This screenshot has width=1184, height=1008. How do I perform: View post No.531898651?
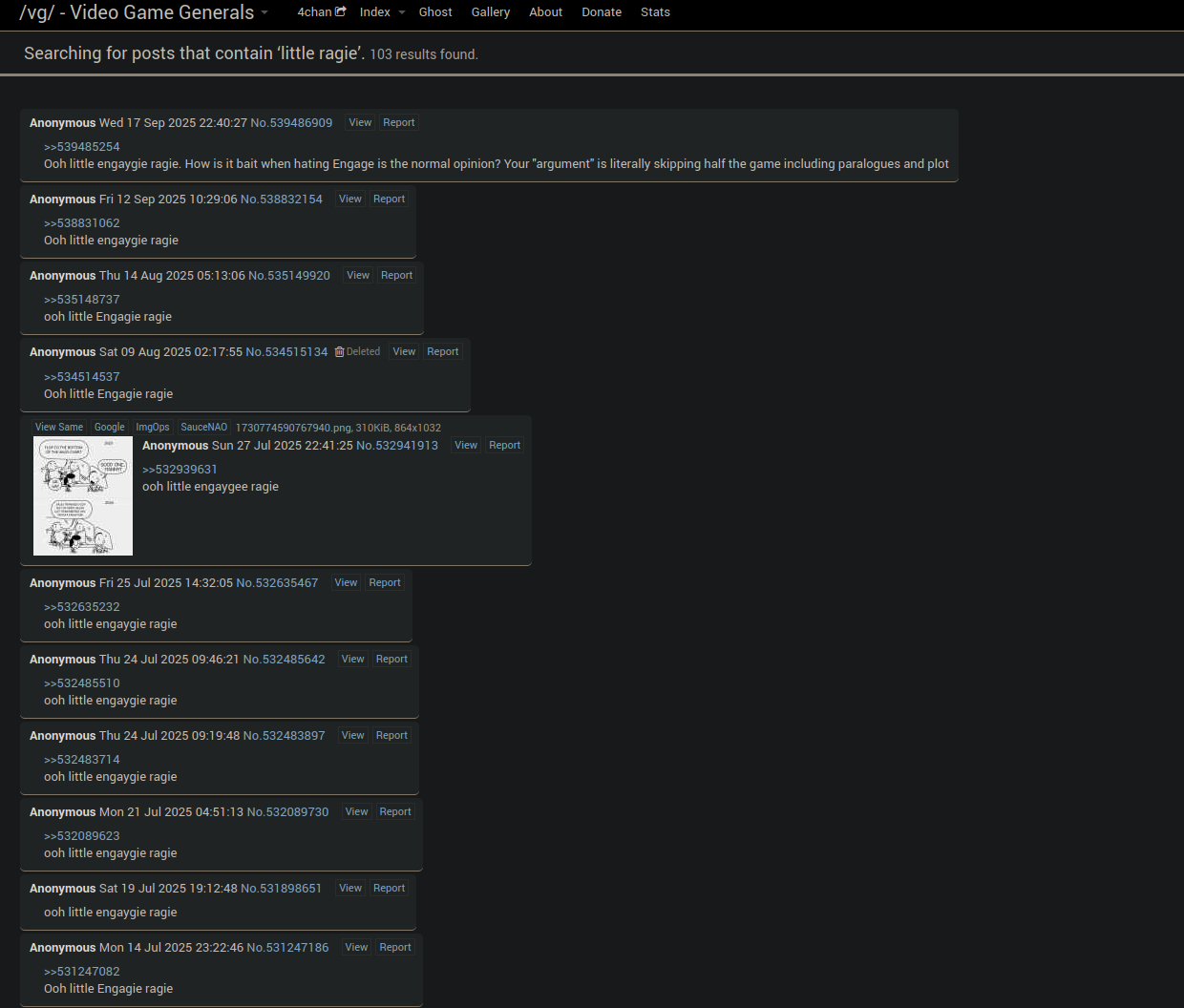tap(350, 888)
